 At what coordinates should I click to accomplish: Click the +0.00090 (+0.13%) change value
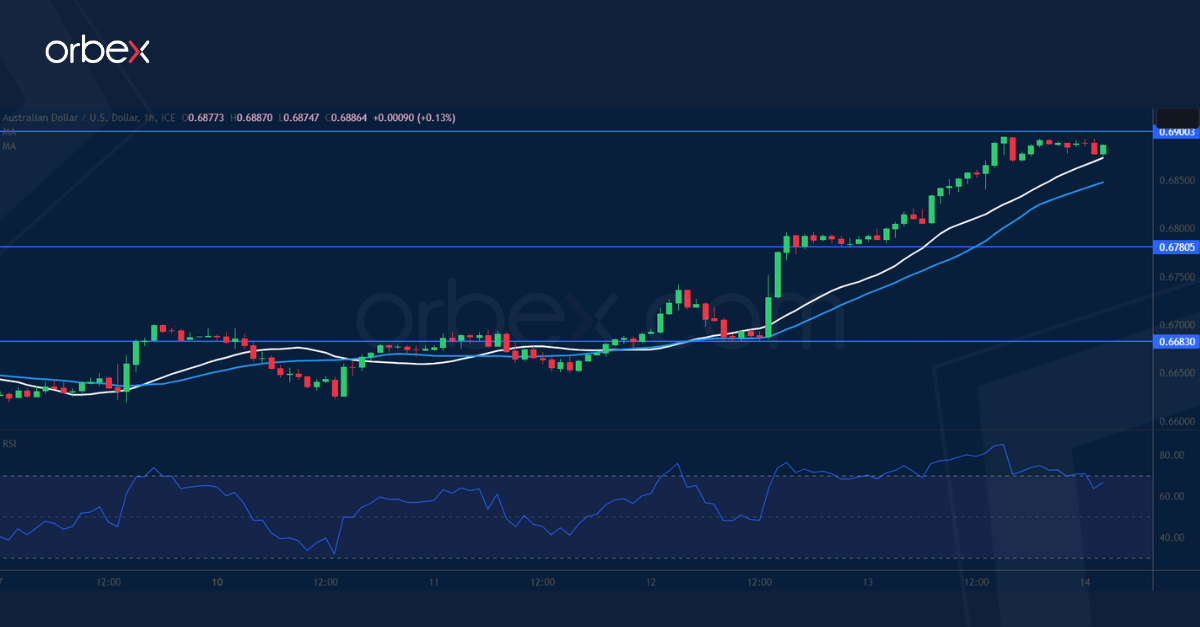pos(415,117)
